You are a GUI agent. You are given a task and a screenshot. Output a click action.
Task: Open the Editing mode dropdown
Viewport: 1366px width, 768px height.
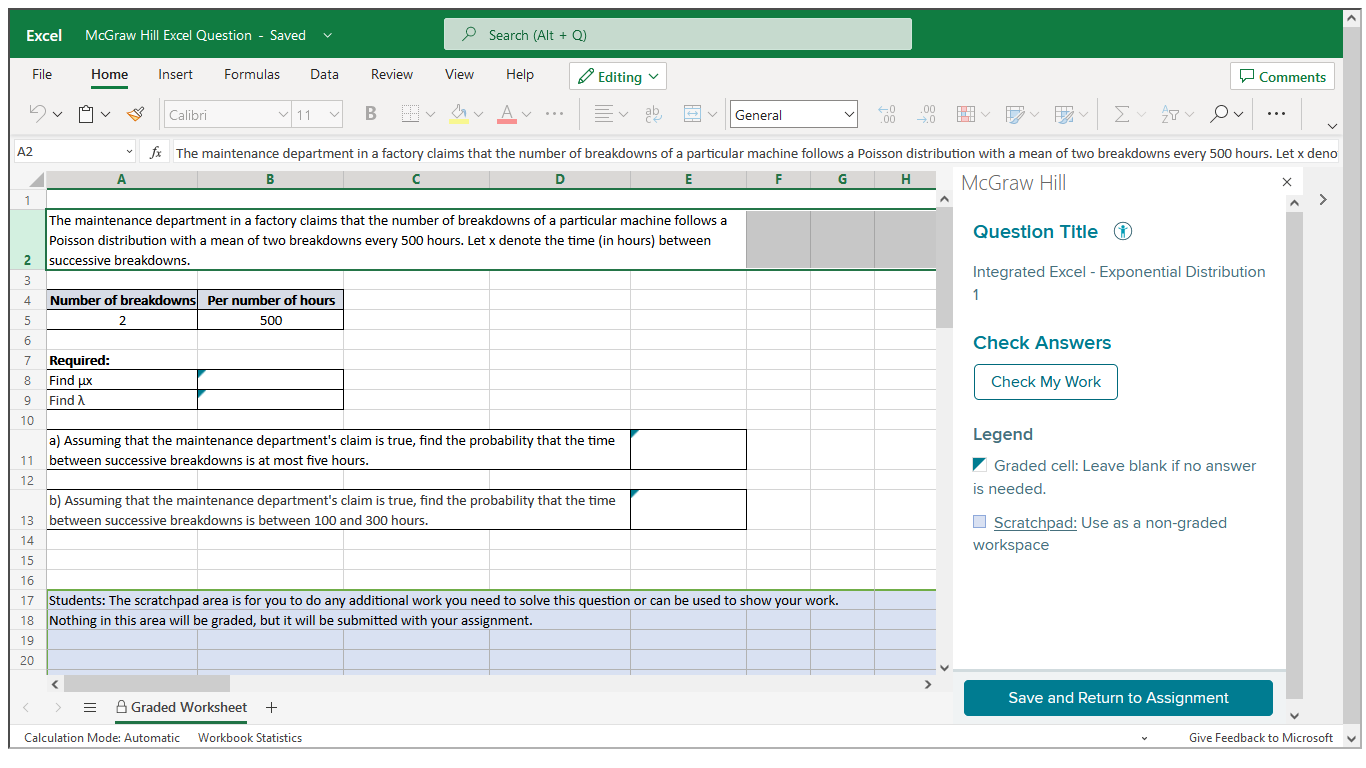click(x=618, y=77)
